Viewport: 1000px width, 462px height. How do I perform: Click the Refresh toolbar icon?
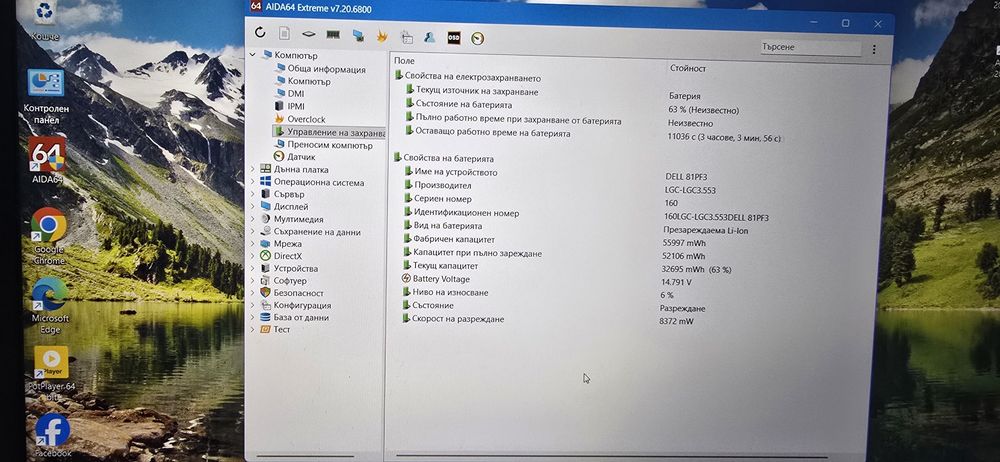click(260, 32)
